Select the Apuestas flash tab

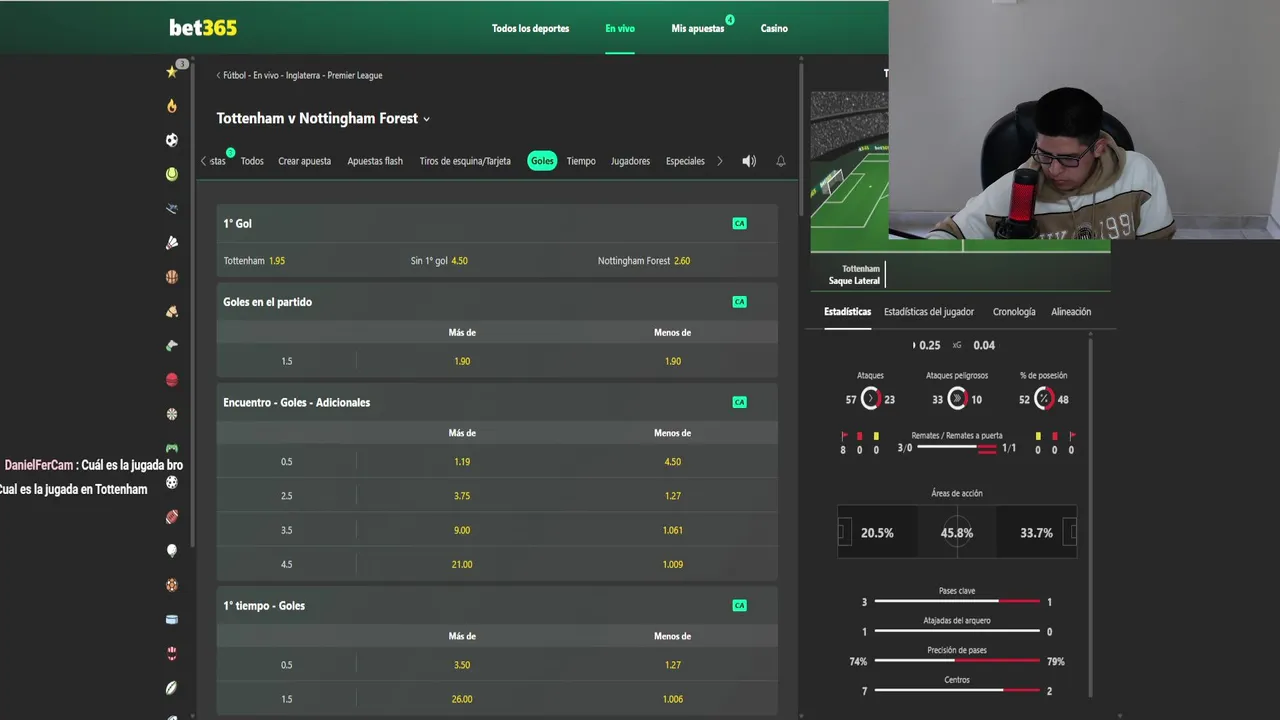[375, 161]
